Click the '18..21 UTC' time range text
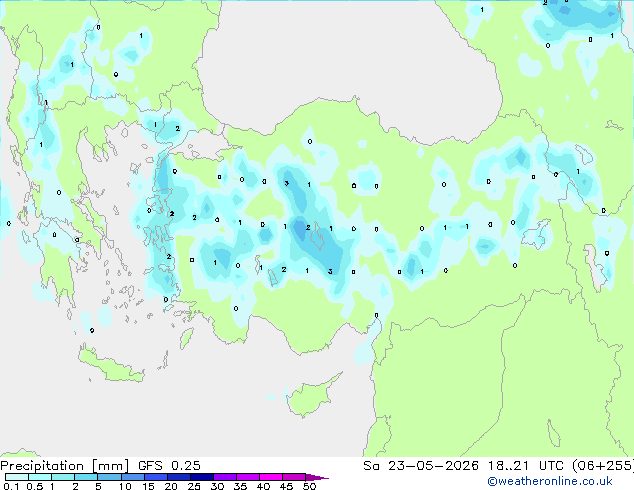The image size is (634, 490). (525, 466)
